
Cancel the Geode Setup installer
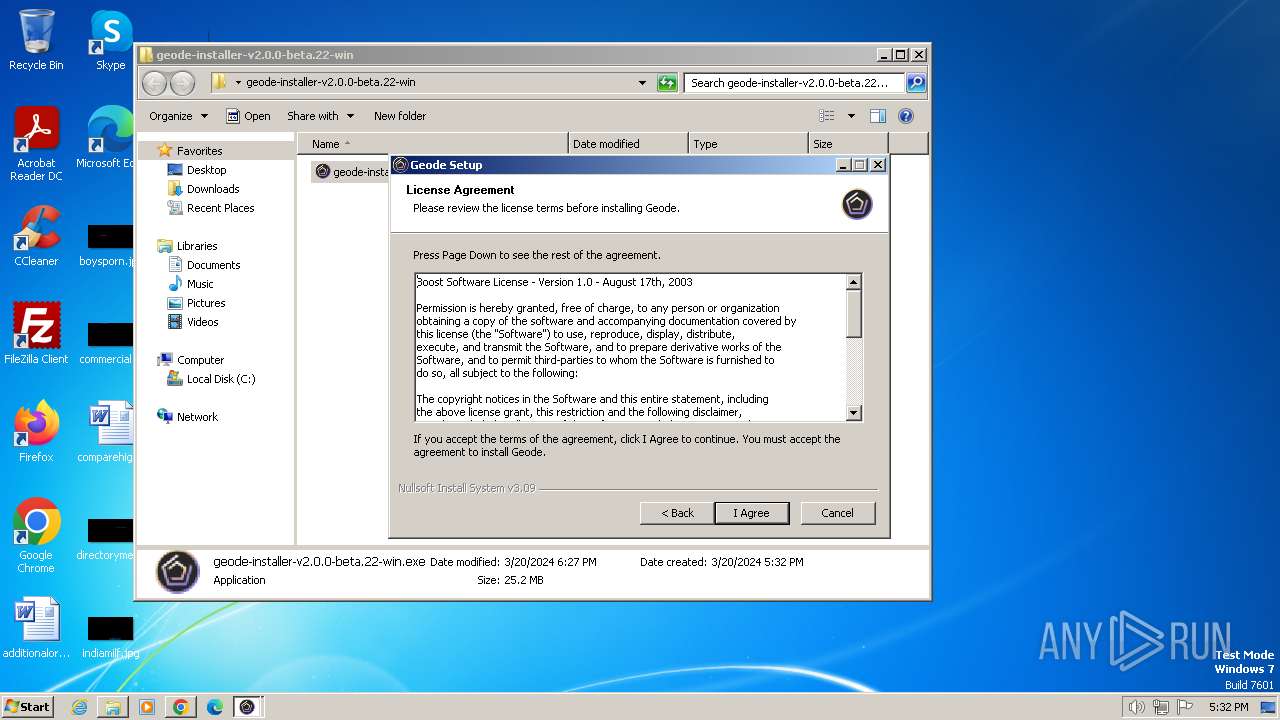pos(838,513)
